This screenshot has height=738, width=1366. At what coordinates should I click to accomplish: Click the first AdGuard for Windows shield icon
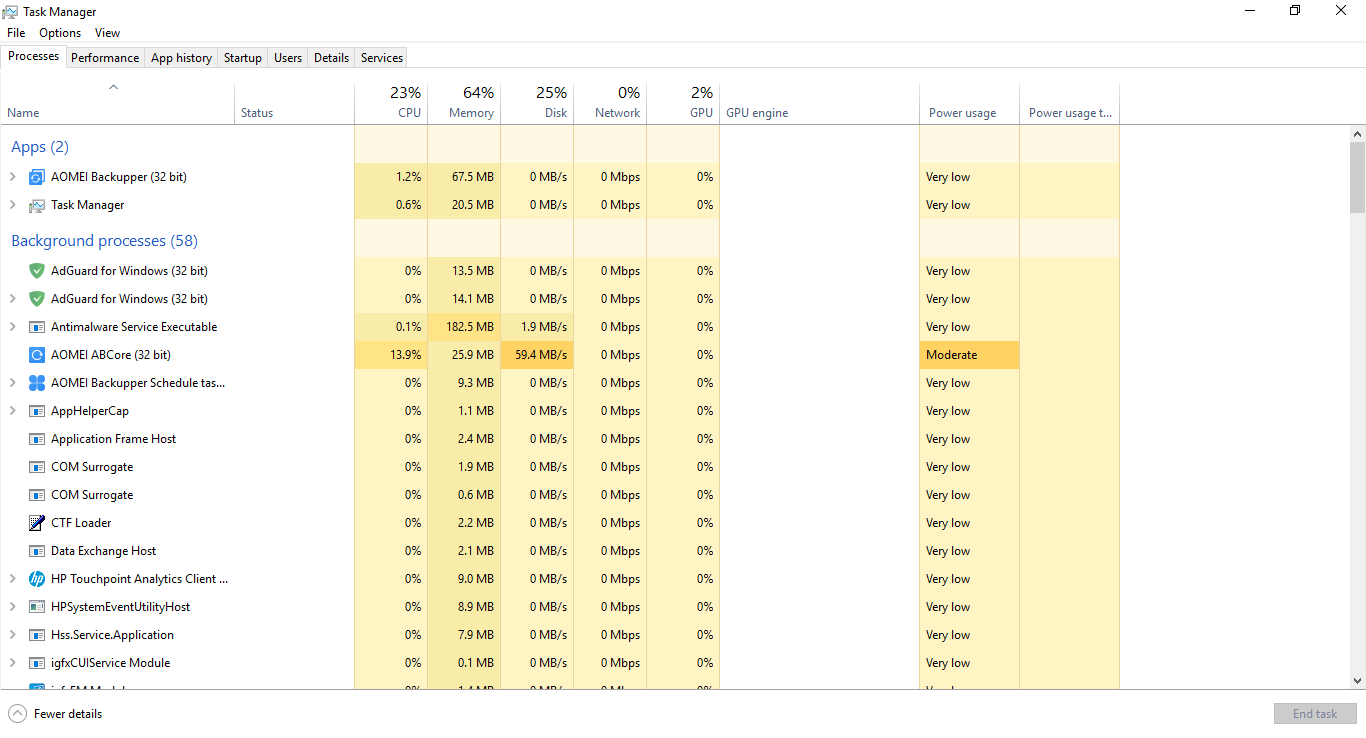pyautogui.click(x=37, y=271)
